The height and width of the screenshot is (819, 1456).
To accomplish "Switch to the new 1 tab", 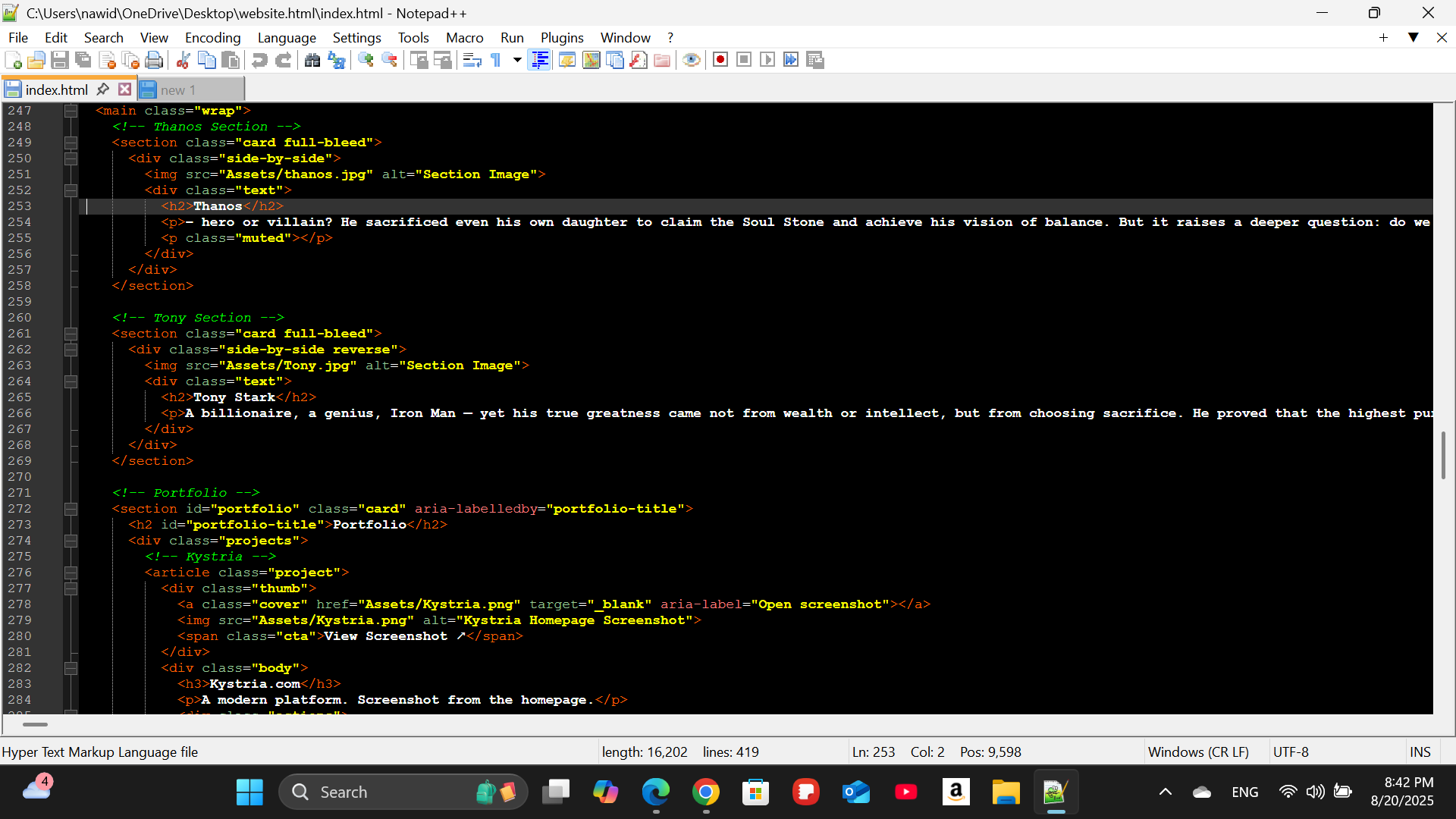I will pyautogui.click(x=191, y=89).
